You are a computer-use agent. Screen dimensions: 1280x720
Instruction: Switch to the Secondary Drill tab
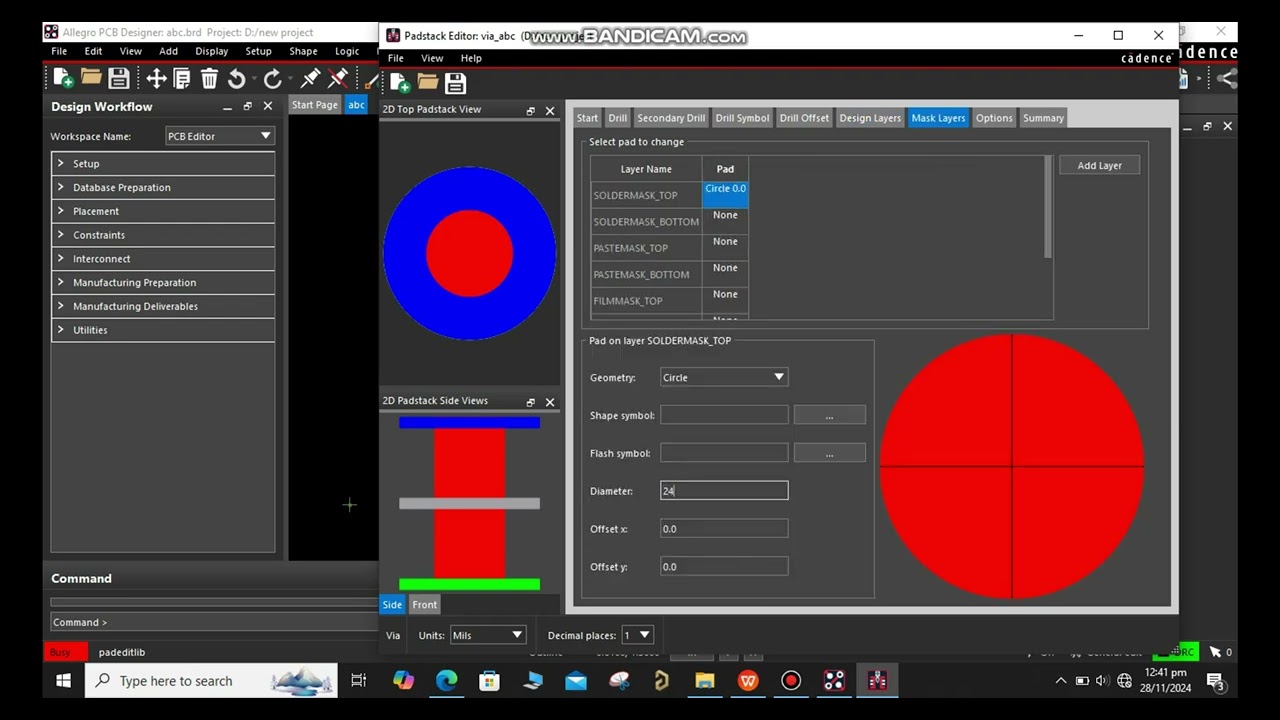pyautogui.click(x=671, y=118)
